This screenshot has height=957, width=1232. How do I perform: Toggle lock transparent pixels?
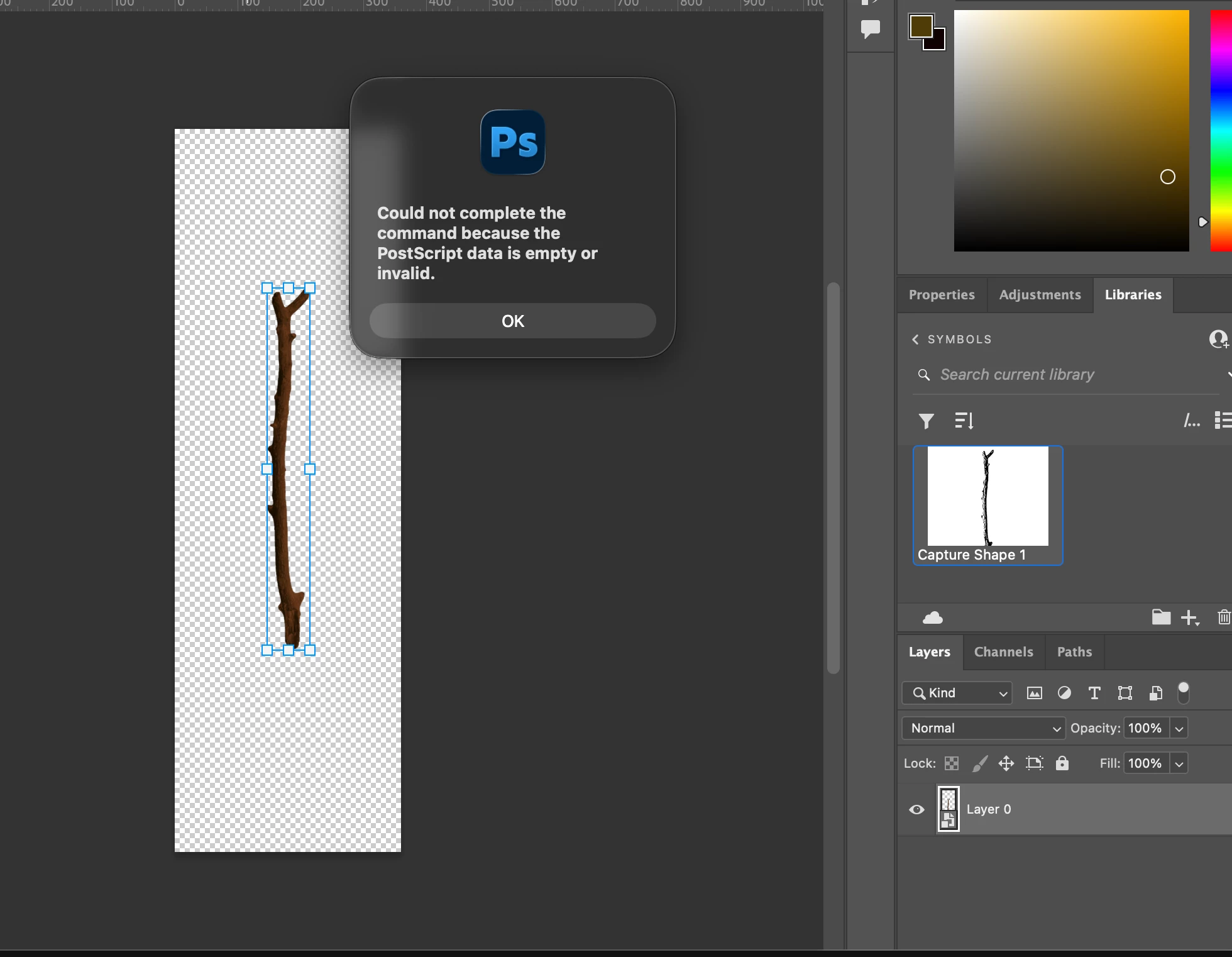click(952, 763)
